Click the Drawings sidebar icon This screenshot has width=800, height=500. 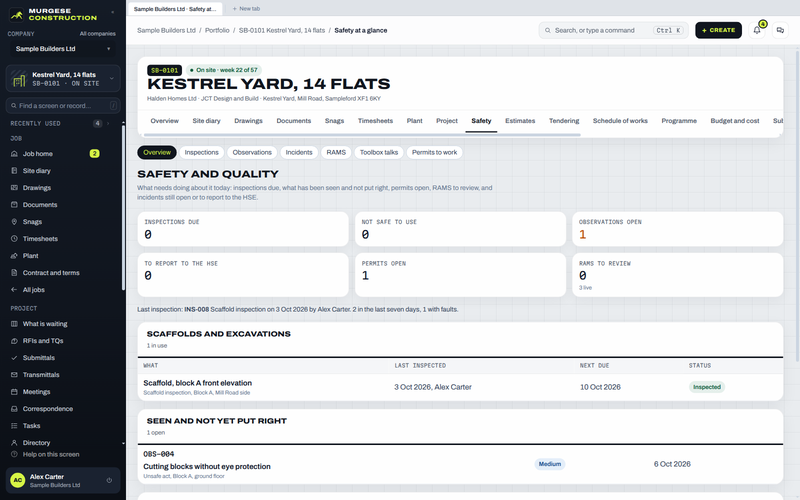(14, 188)
